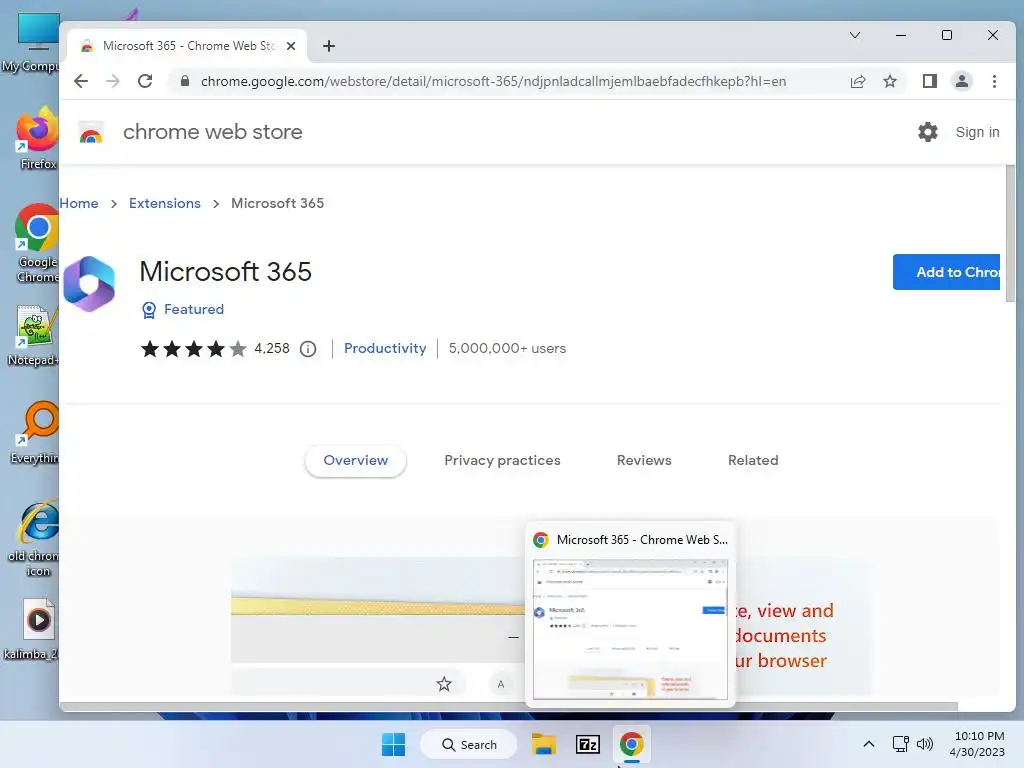Click the Chrome taskbar icon

click(631, 744)
